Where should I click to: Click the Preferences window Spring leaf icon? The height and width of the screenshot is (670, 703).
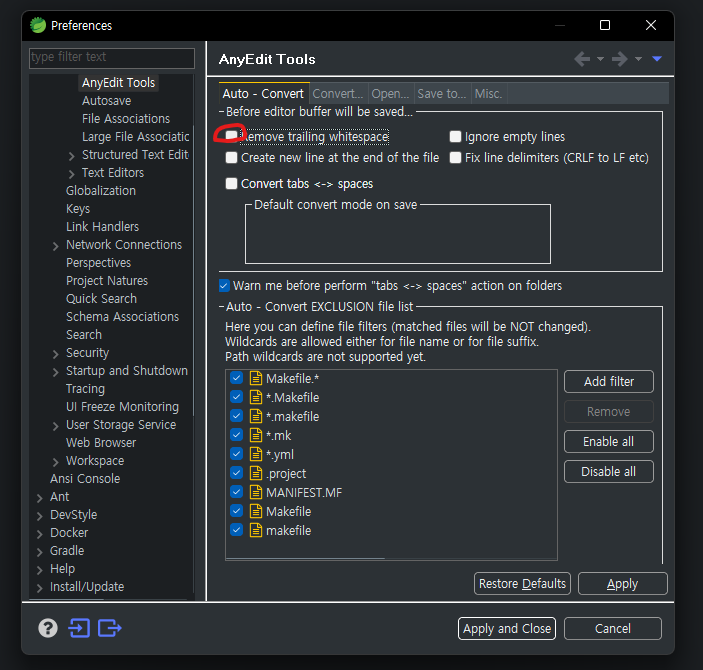click(x=38, y=25)
